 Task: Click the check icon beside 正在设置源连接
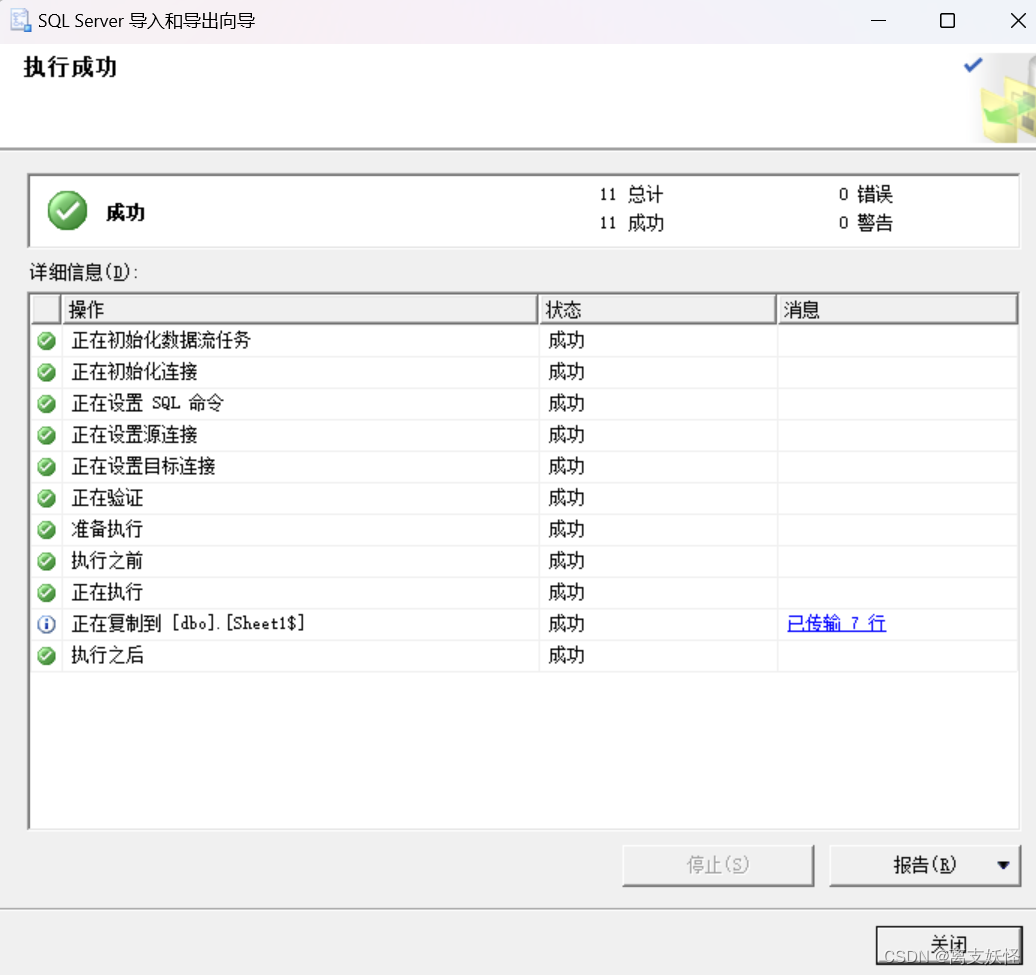click(x=46, y=435)
